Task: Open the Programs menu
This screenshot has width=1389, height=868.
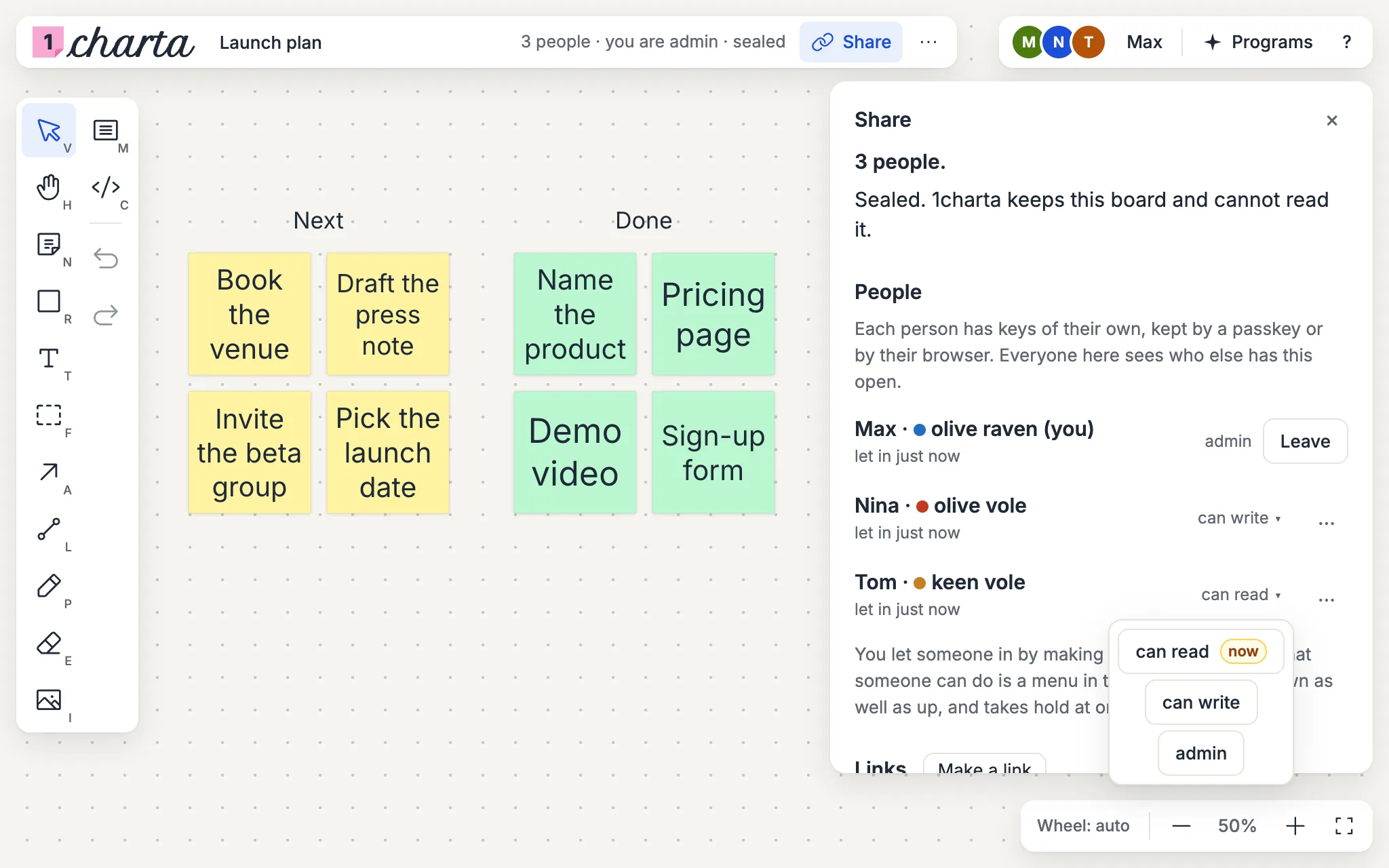Action: point(1258,42)
